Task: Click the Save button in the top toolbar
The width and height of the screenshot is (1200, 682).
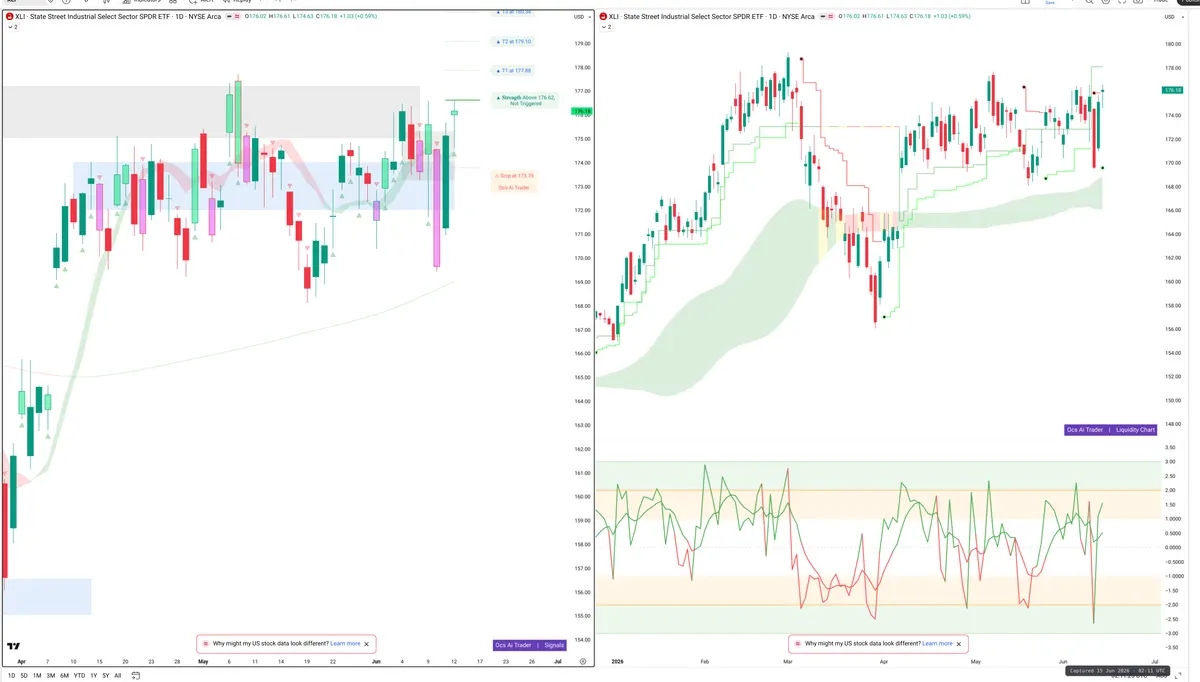Action: click(x=1049, y=3)
